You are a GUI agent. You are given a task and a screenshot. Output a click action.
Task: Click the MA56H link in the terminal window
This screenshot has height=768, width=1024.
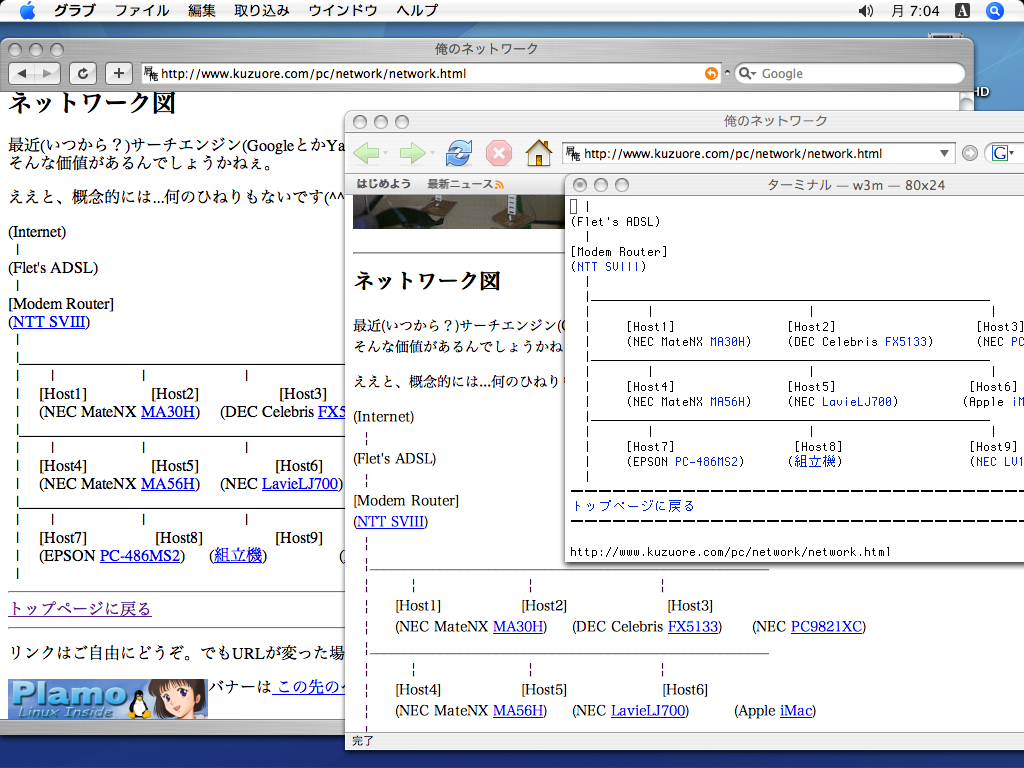727,402
